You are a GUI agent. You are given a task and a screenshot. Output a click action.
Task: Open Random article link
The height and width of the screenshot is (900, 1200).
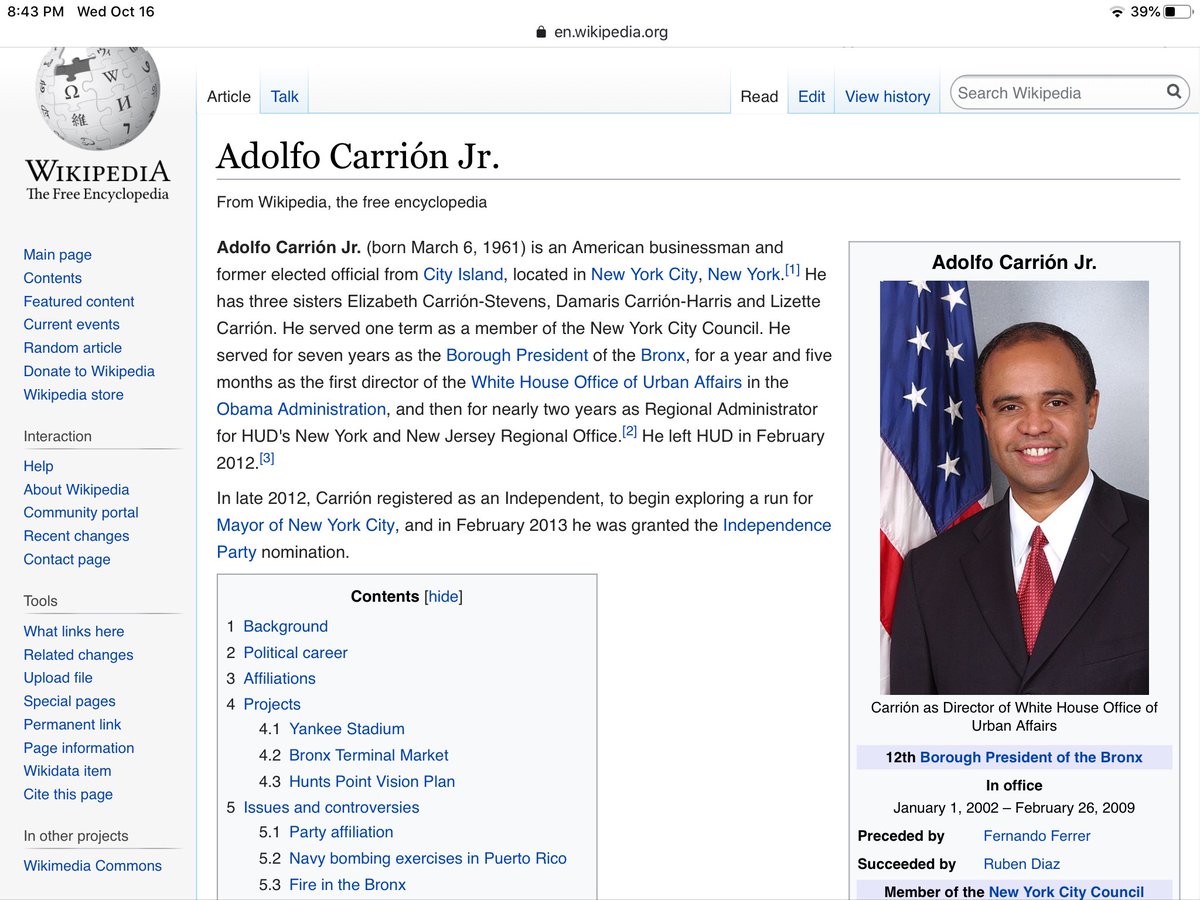tap(73, 348)
